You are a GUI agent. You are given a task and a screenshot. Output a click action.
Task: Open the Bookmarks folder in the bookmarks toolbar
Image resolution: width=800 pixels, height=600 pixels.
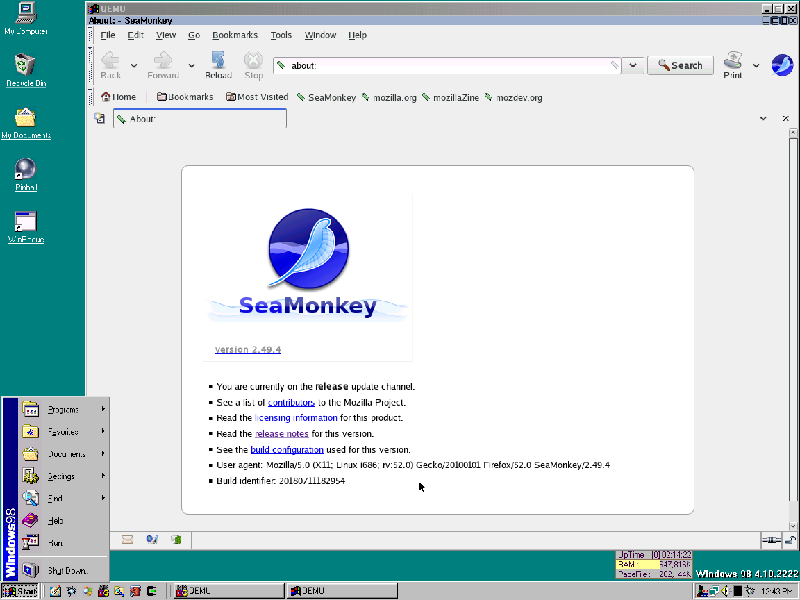coord(185,97)
